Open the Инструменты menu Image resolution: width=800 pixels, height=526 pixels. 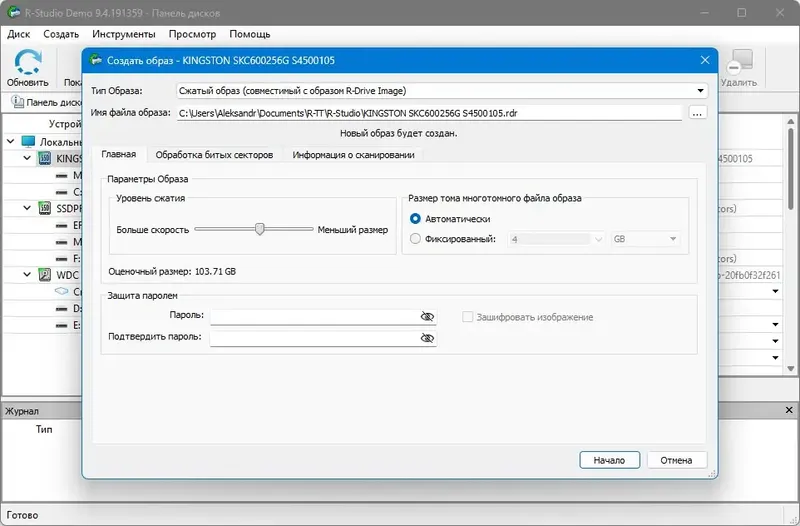124,34
